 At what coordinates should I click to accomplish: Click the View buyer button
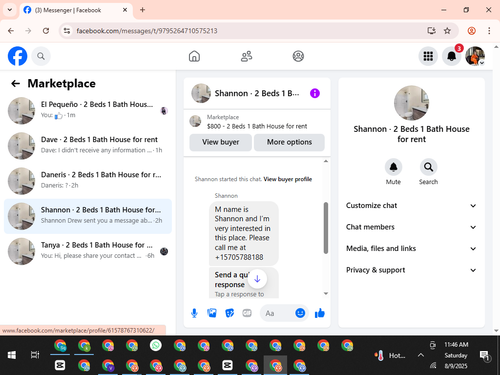coord(220,142)
